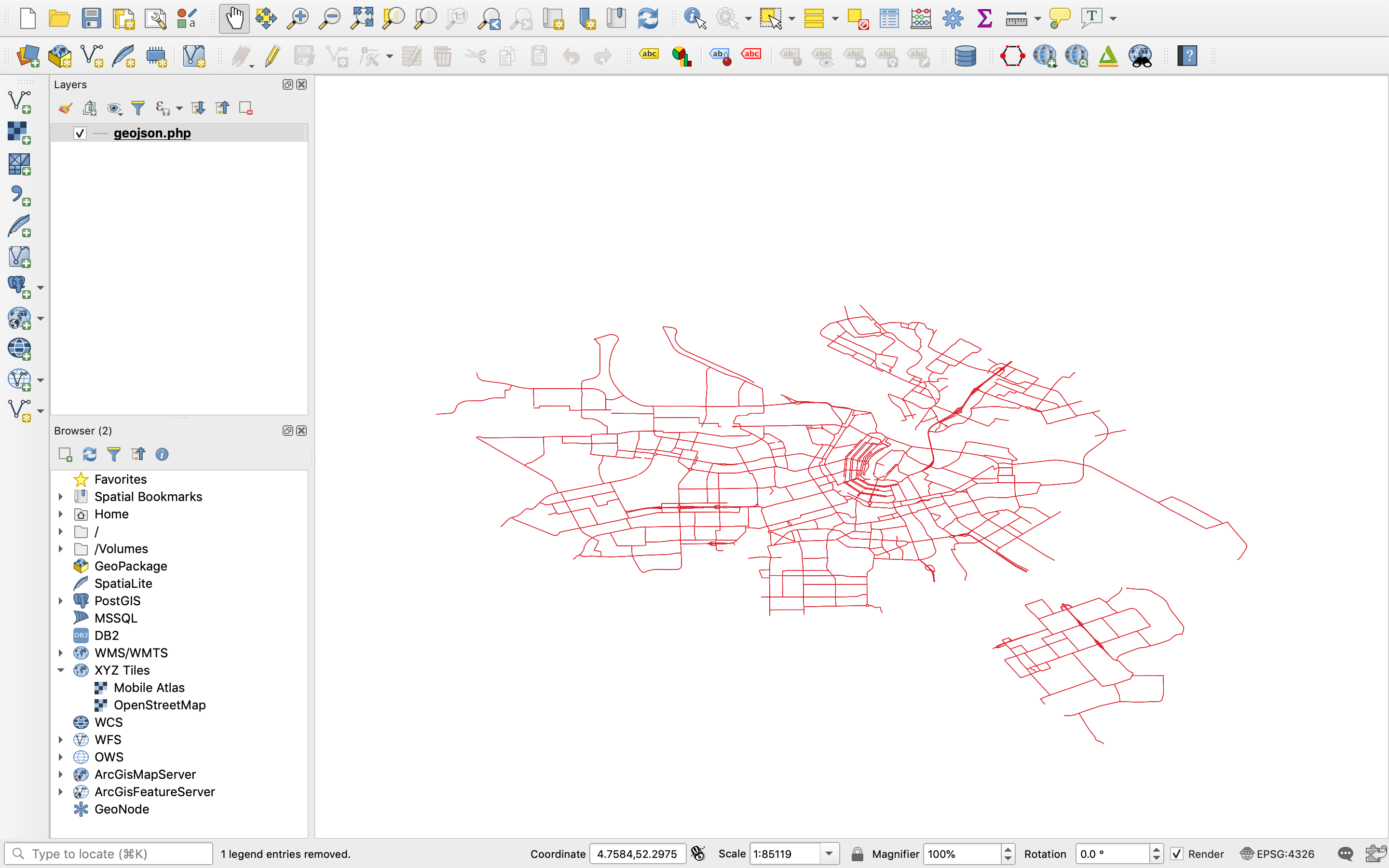Refresh the map canvas
The height and width of the screenshot is (868, 1389).
tap(648, 18)
